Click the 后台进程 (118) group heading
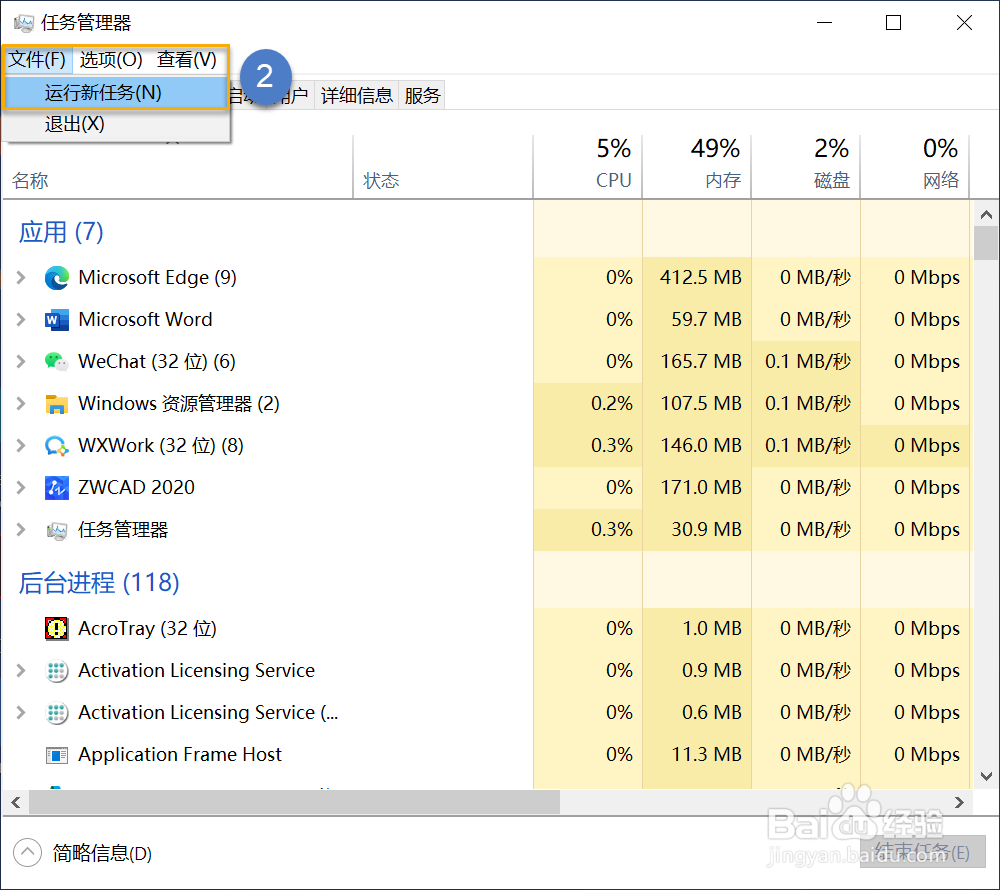1000x890 pixels. [x=99, y=583]
